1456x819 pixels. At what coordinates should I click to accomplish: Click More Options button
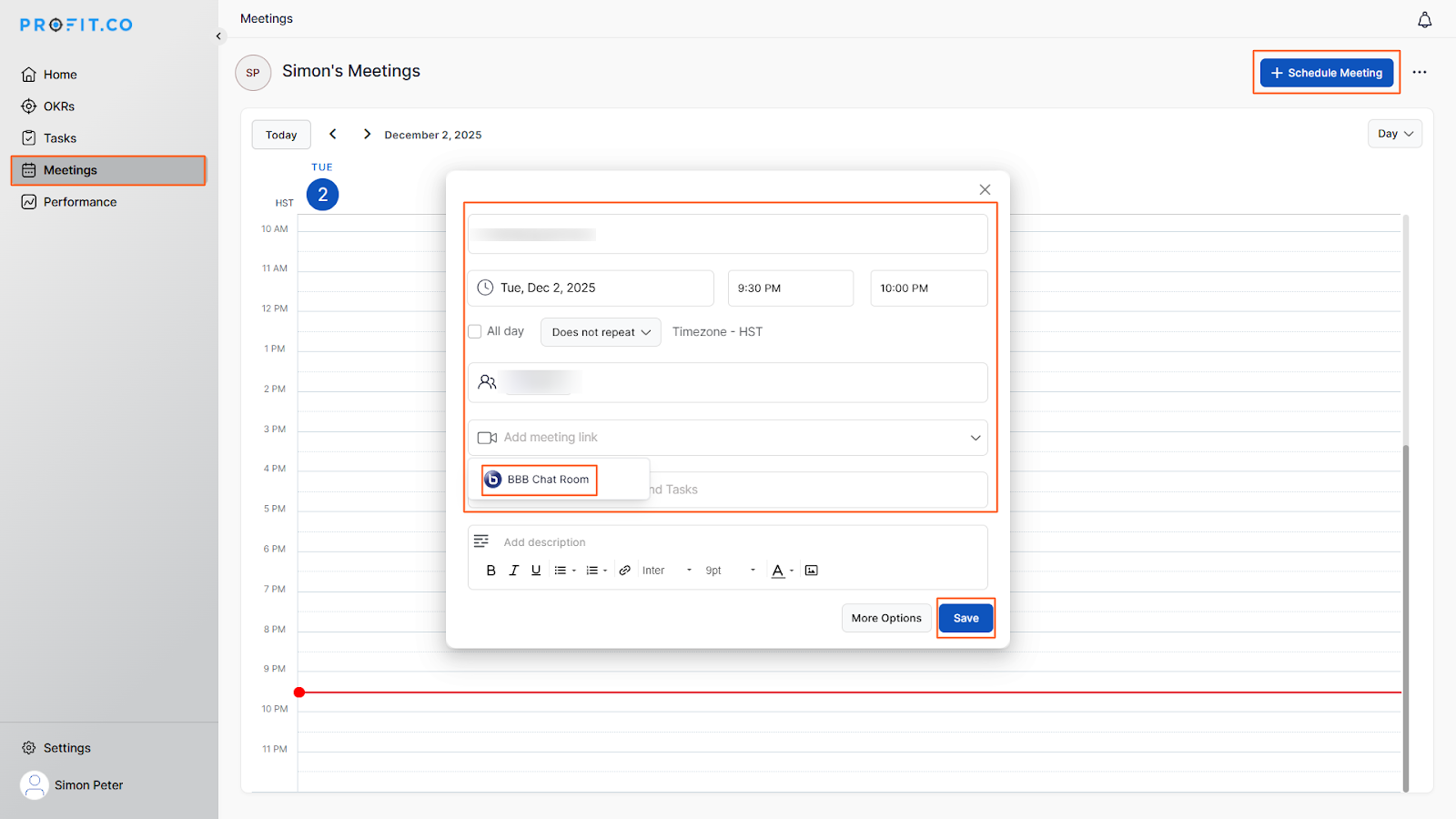[x=886, y=618]
